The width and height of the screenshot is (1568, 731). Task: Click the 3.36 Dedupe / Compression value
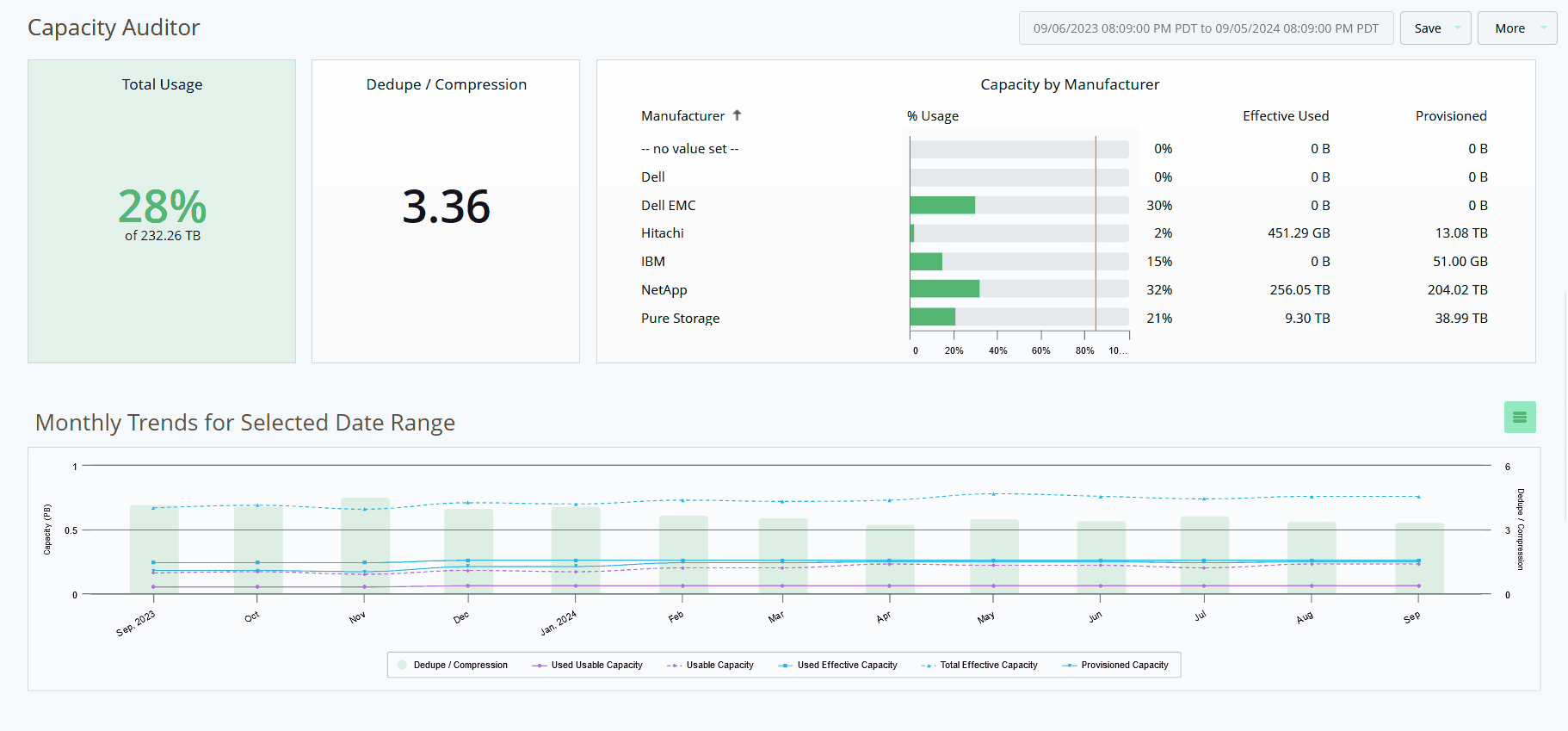pos(446,207)
